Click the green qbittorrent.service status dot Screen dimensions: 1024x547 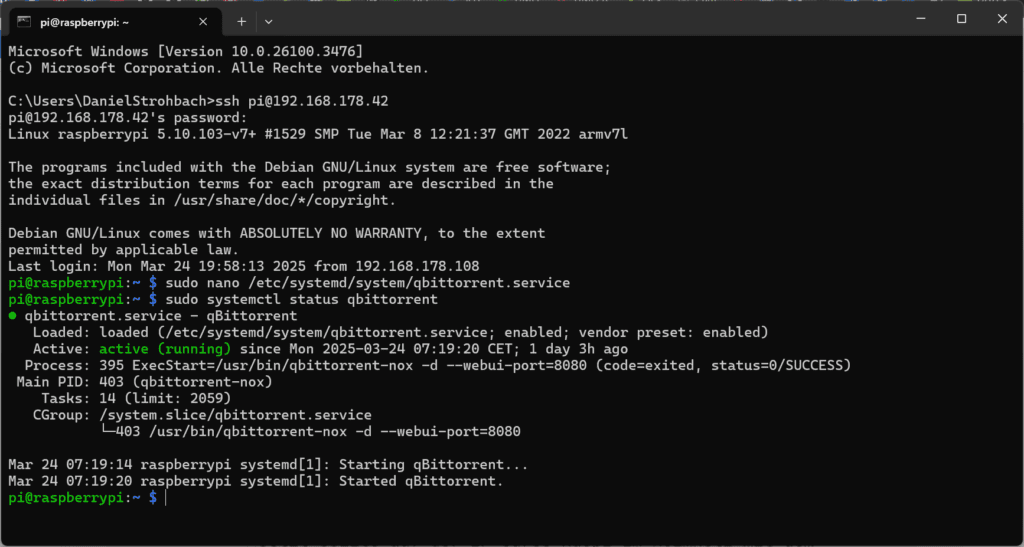[12, 316]
